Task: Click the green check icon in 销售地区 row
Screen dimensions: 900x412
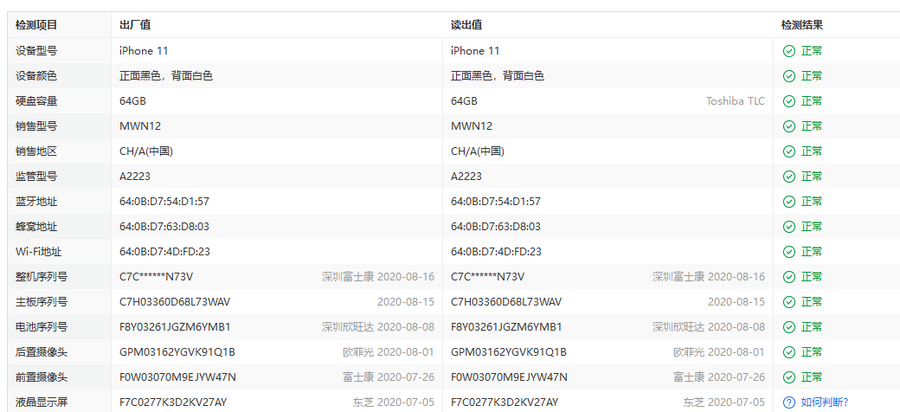Action: 789,151
